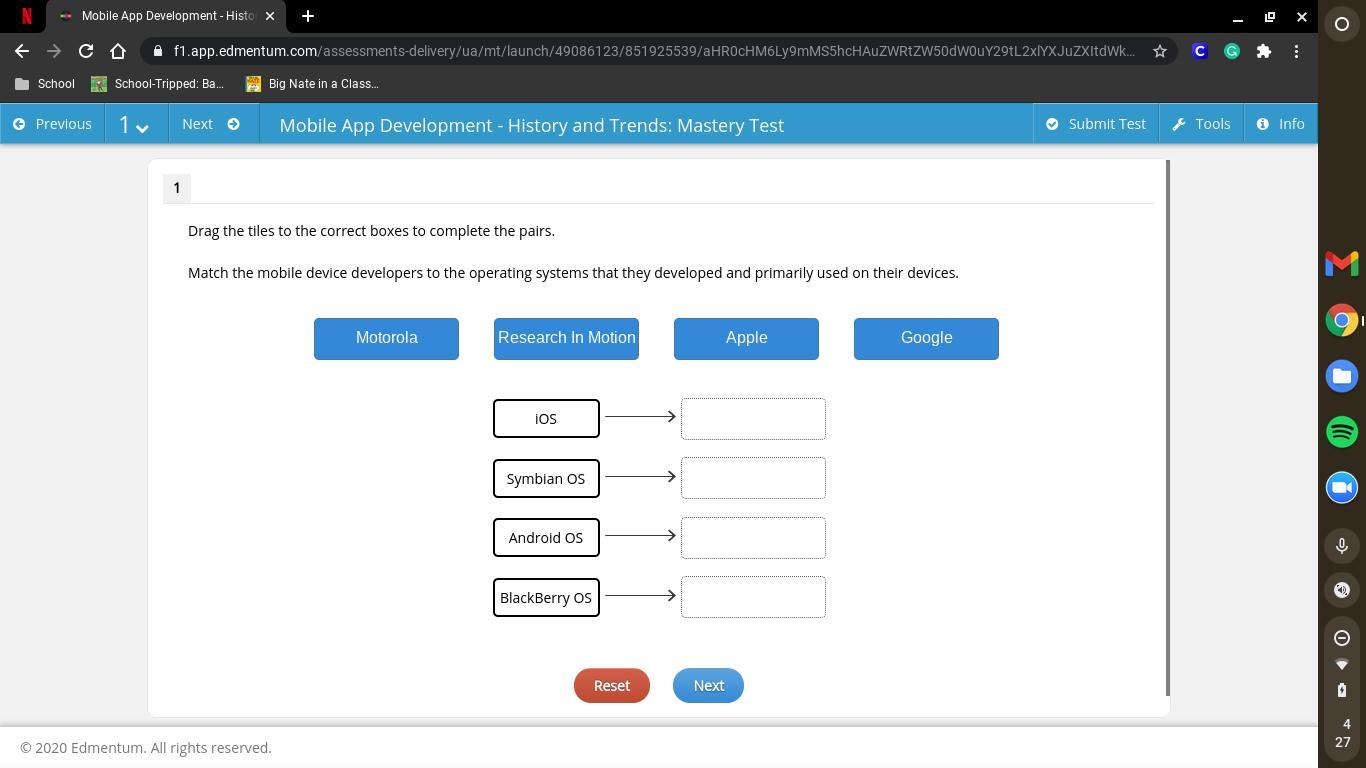Select the Research In Motion tile
Viewport: 1366px width, 768px height.
point(566,338)
